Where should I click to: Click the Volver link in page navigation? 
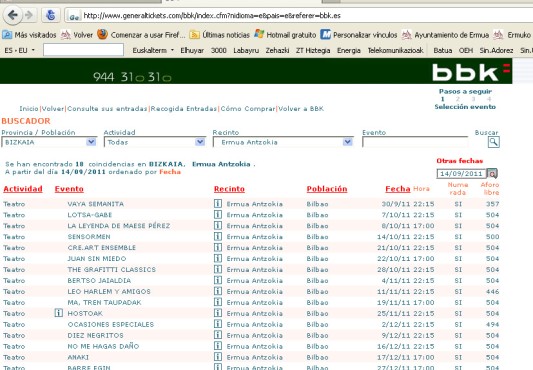point(53,109)
